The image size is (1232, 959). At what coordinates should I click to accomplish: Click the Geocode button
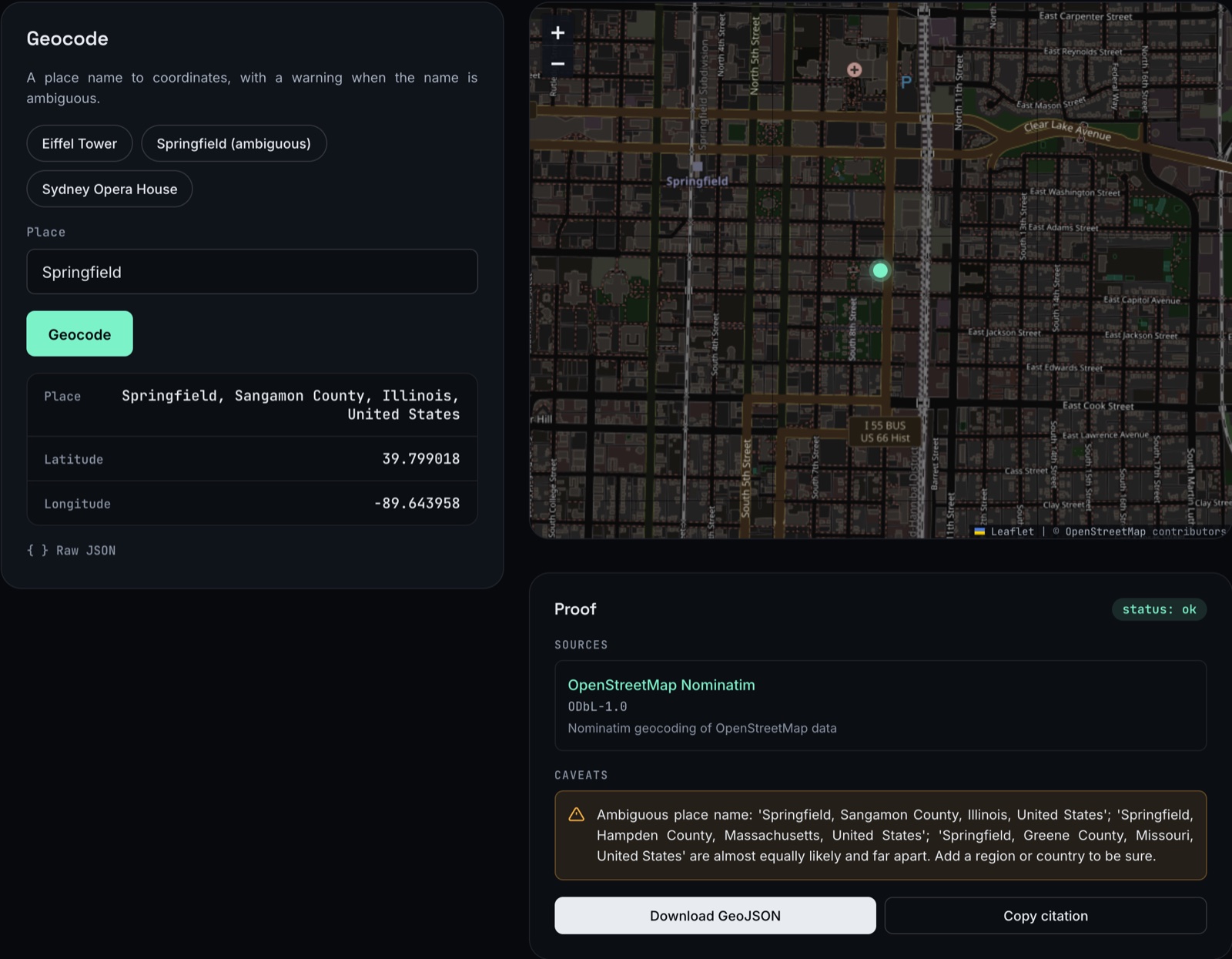79,334
